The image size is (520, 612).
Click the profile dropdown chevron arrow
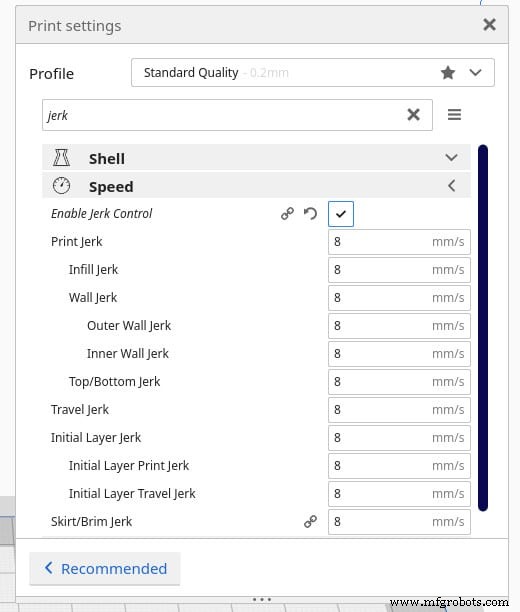coord(475,73)
